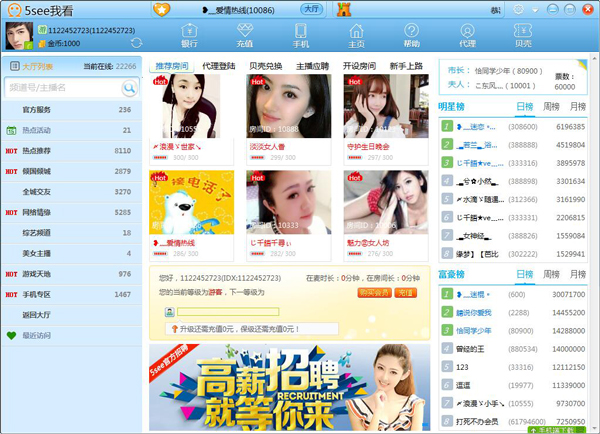600x434 pixels.
Task: Open the 帮助 help icon
Action: (412, 36)
